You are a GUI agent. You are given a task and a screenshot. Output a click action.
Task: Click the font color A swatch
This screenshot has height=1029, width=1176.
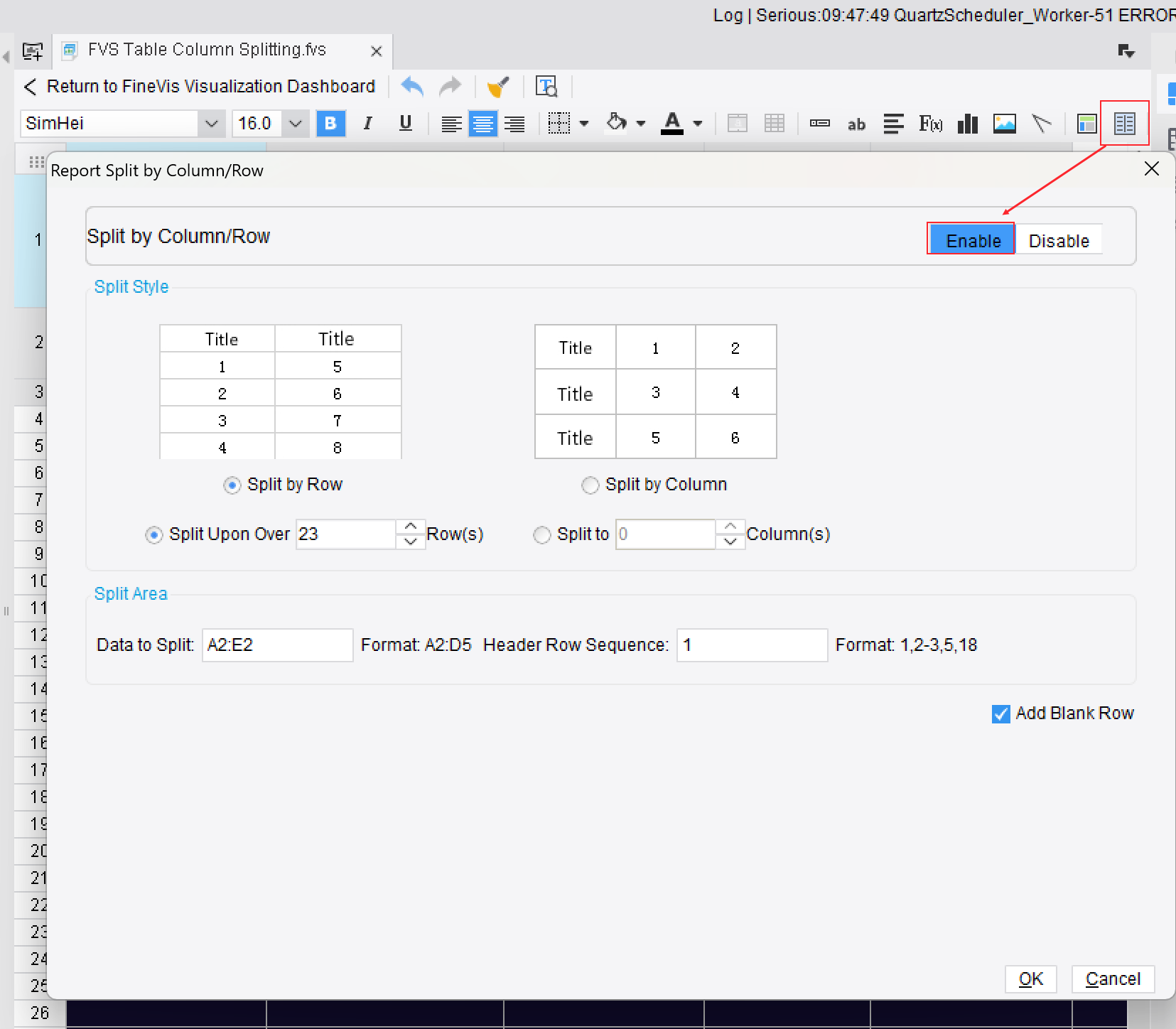point(672,124)
